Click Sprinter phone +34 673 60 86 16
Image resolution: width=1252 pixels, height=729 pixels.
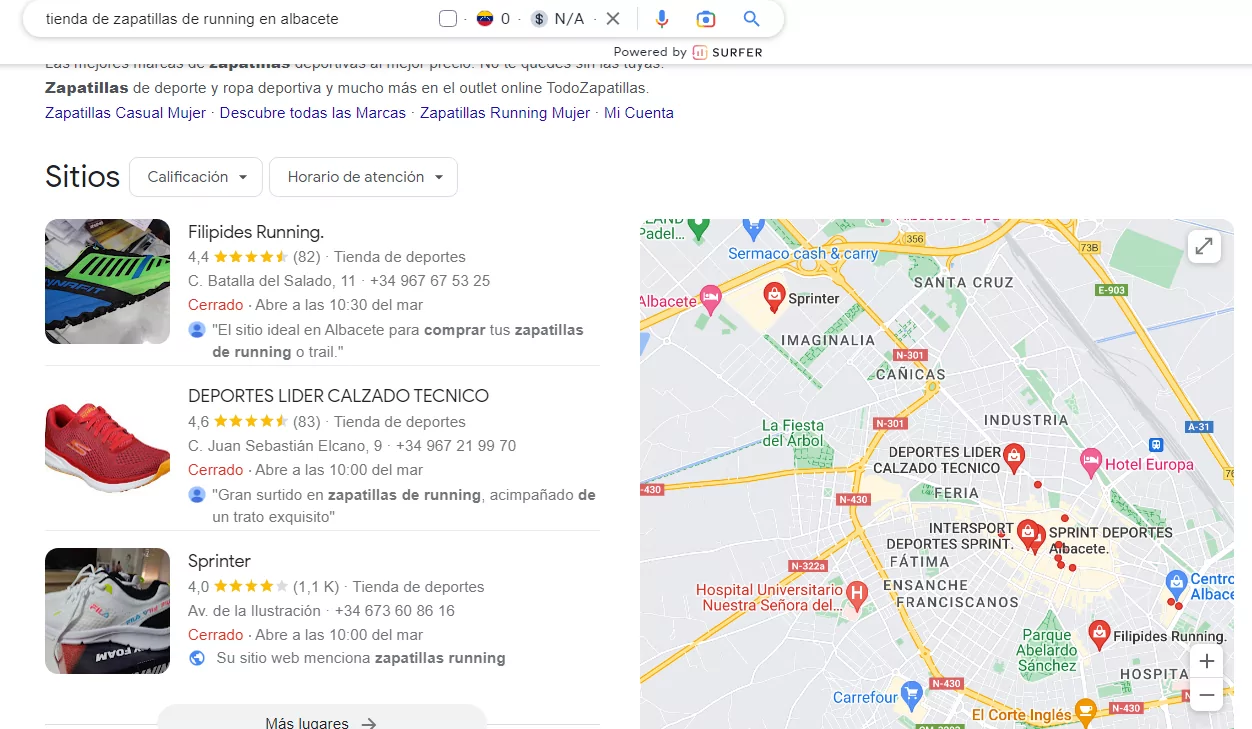click(x=395, y=610)
